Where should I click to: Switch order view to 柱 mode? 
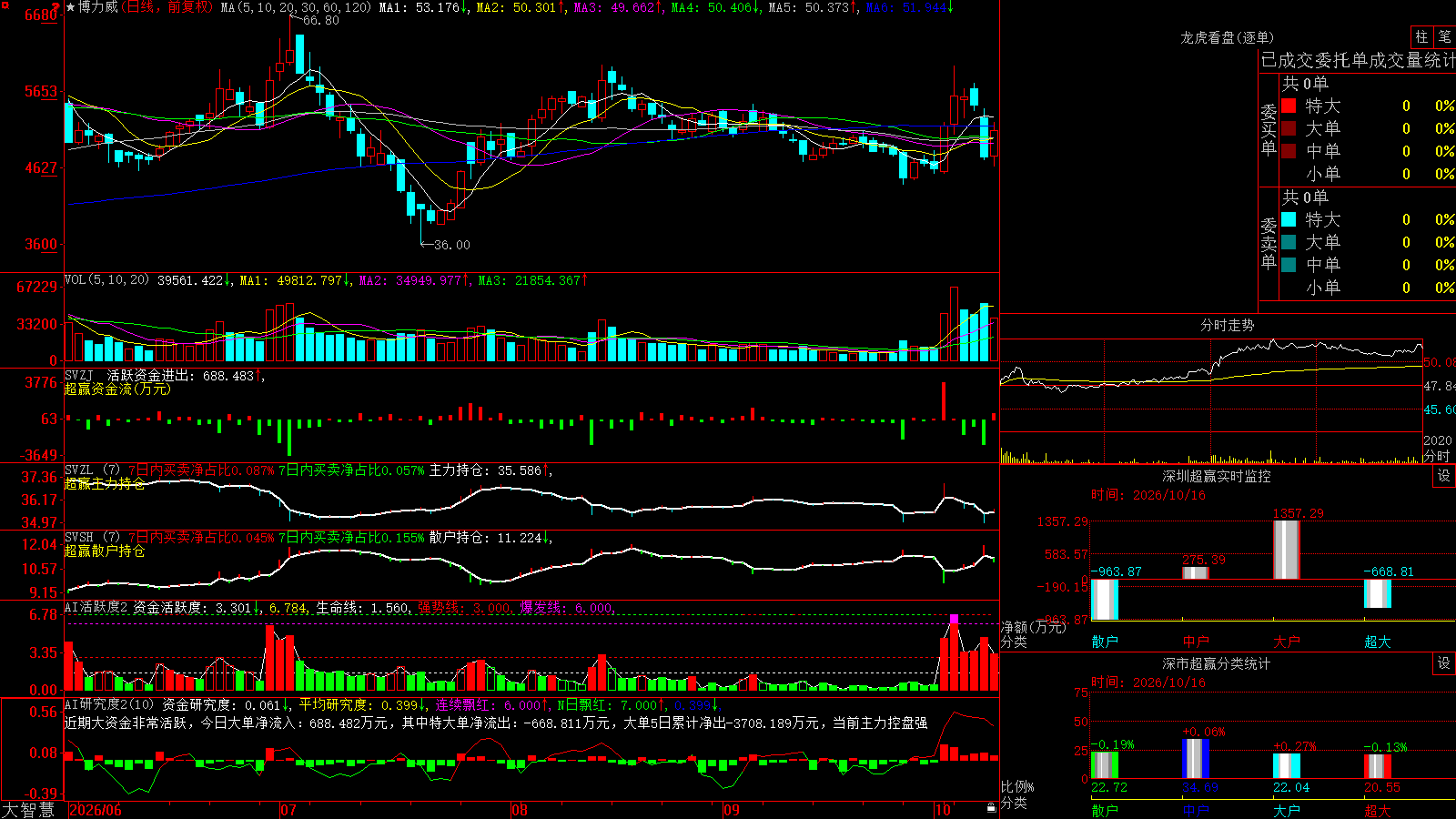tap(1421, 37)
